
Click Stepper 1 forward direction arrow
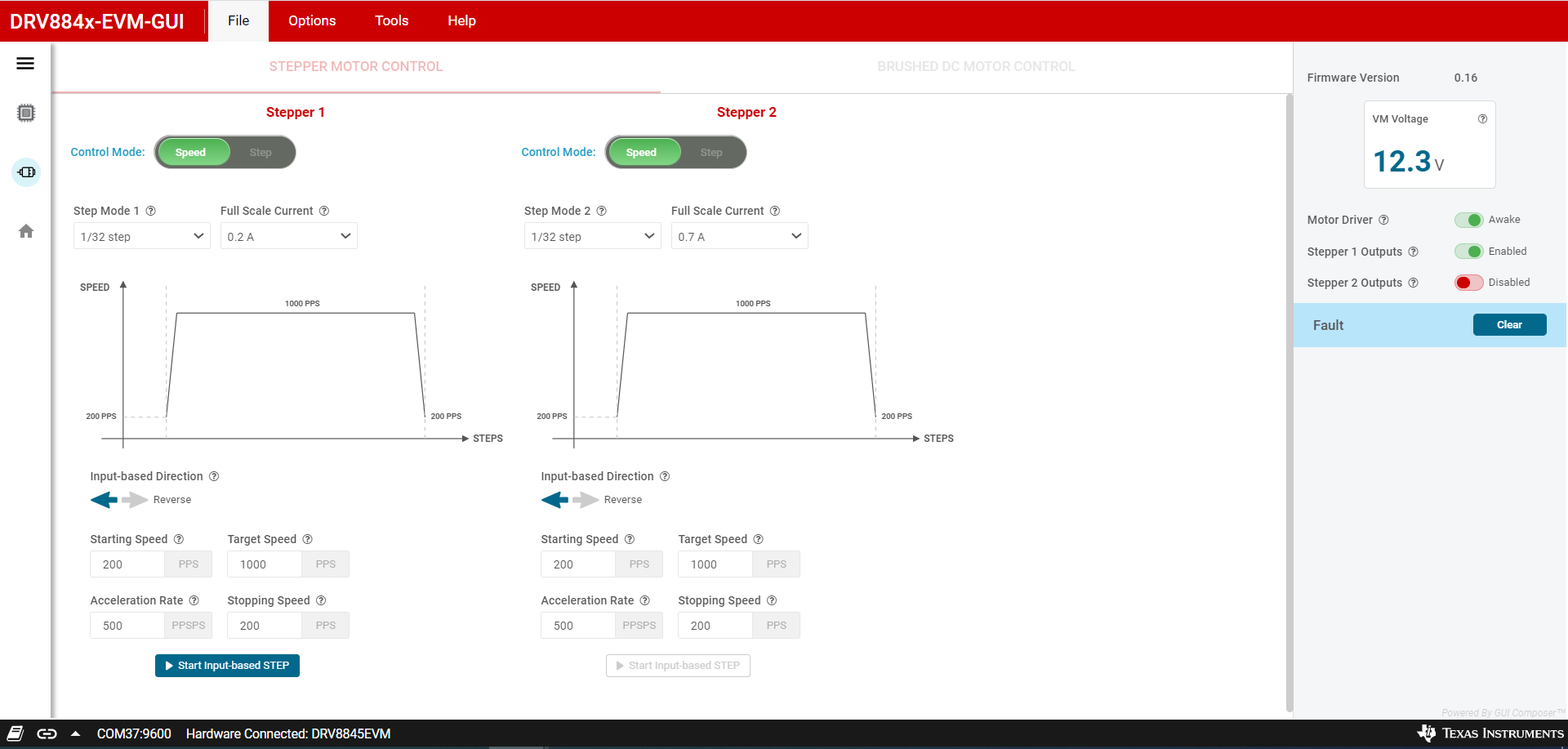[135, 500]
